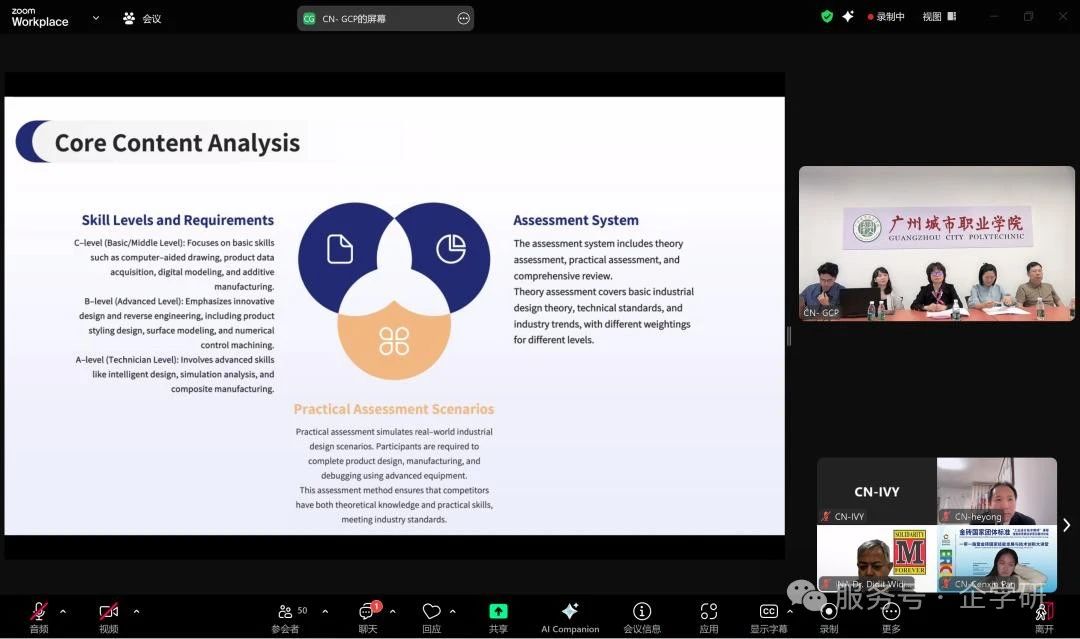
Task: Click the green encryption shield icon
Action: coord(826,17)
